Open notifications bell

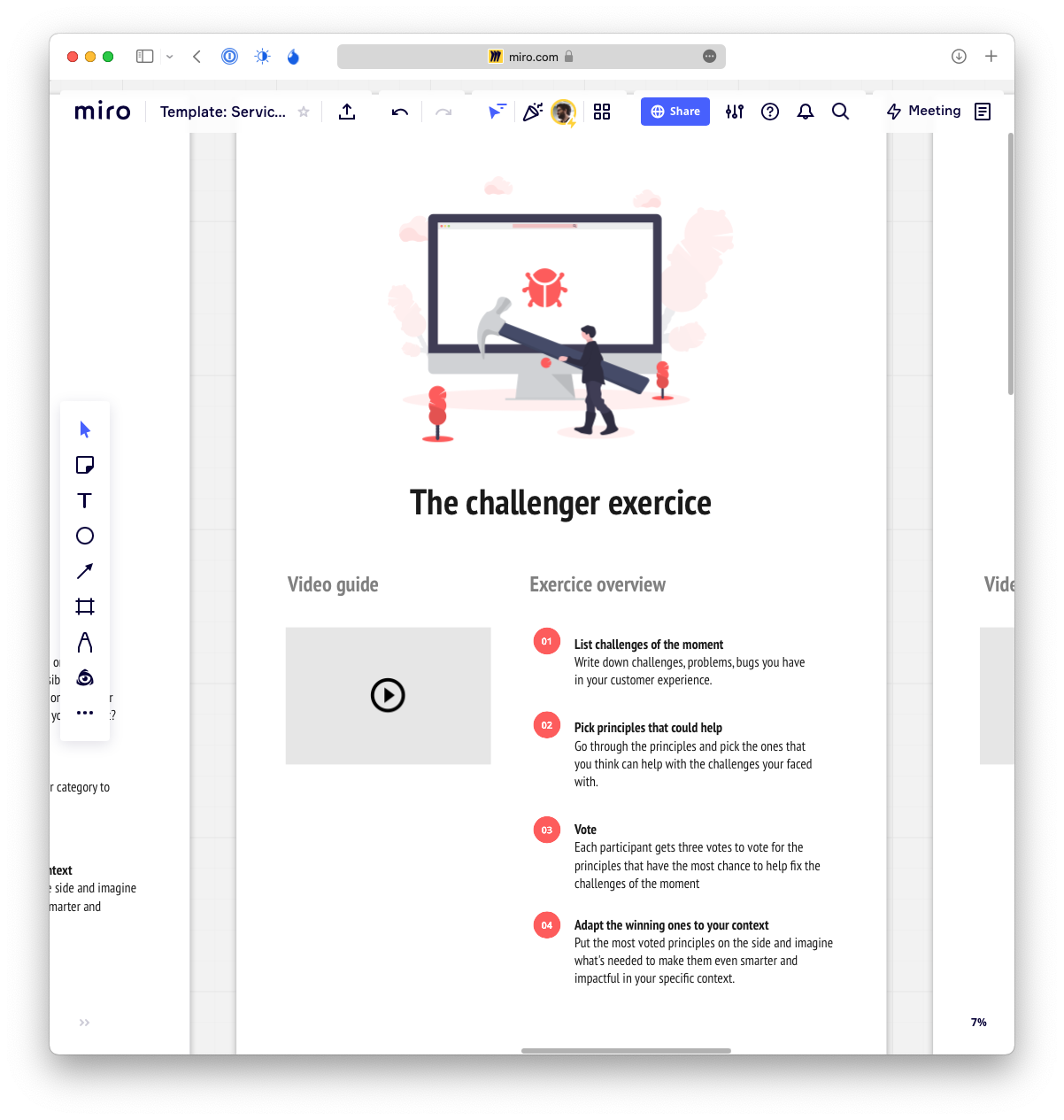pos(806,112)
